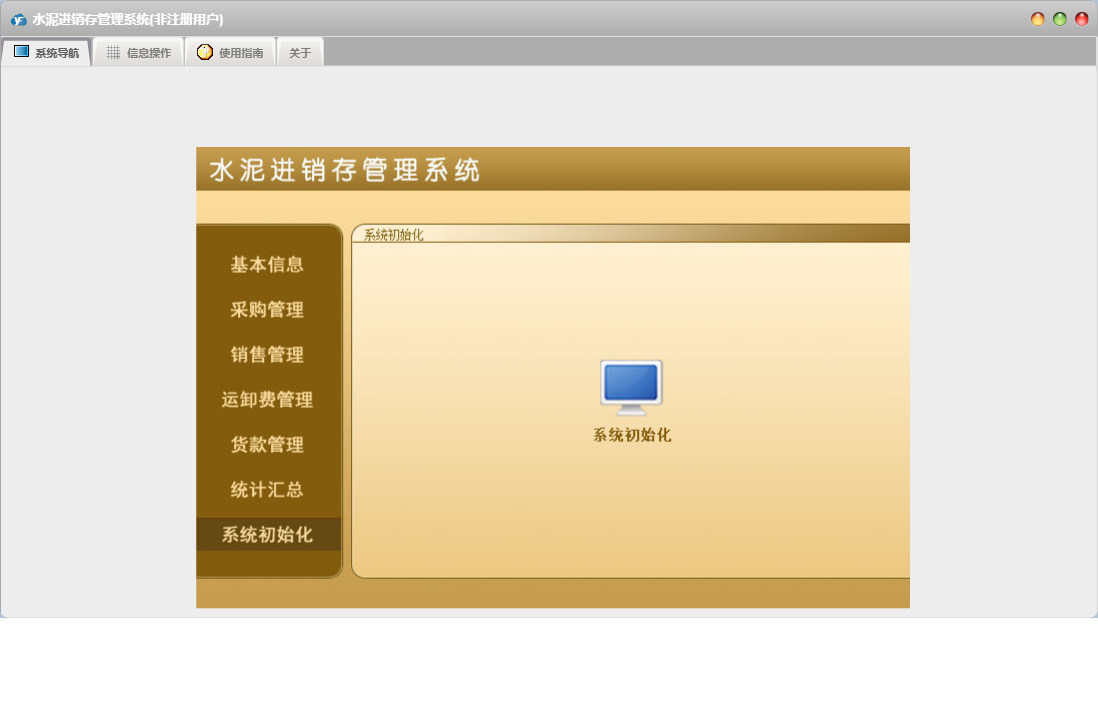Click the 使用指南 yellow badge icon
The height and width of the screenshot is (719, 1098).
tap(204, 52)
